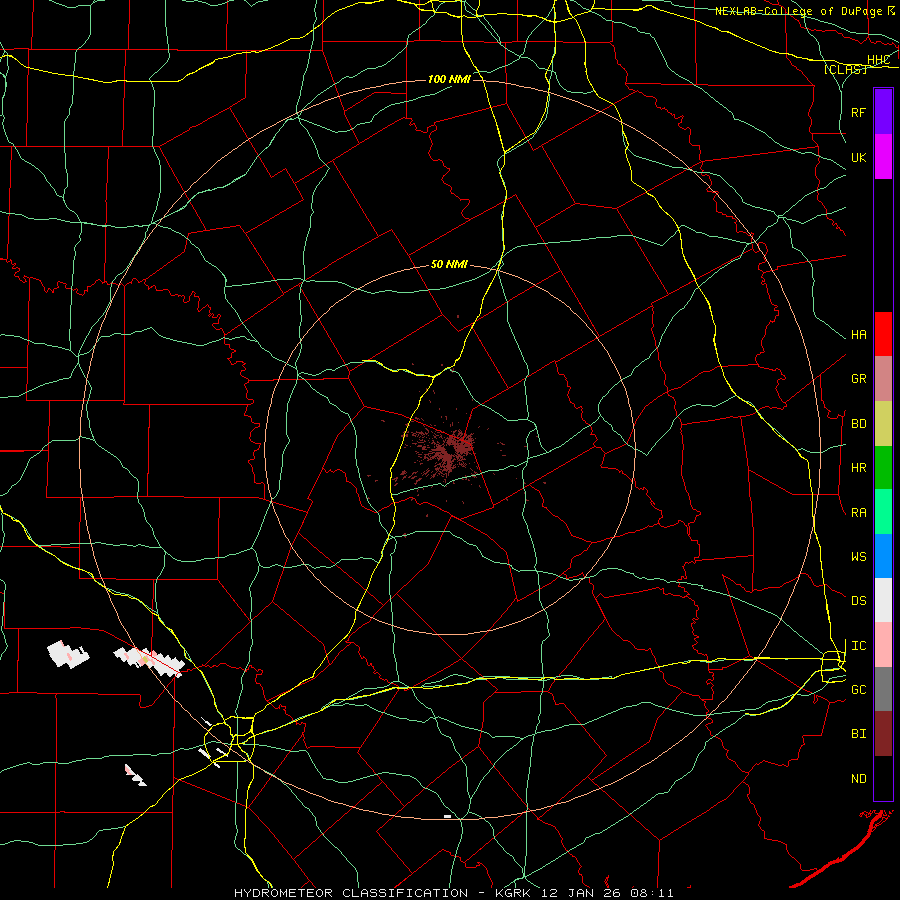
Task: Click the RA legend label
Action: click(858, 513)
